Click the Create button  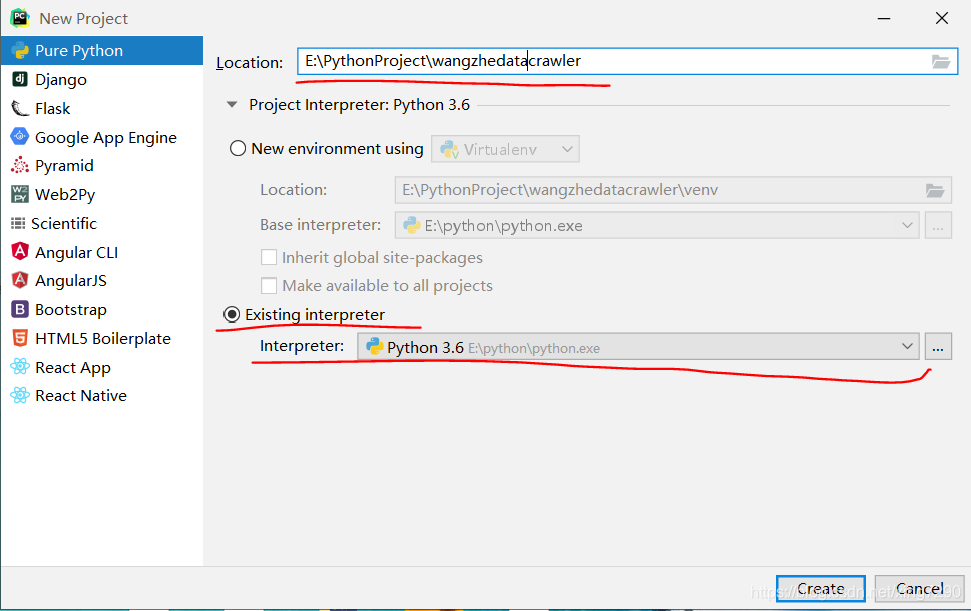(x=821, y=588)
